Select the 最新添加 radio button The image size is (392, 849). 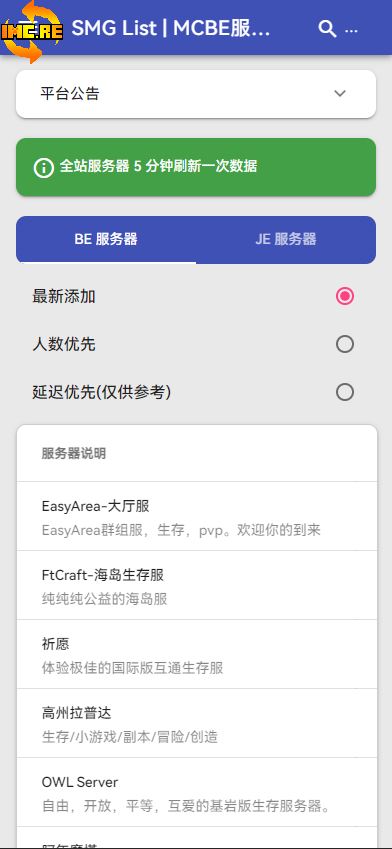pos(345,296)
